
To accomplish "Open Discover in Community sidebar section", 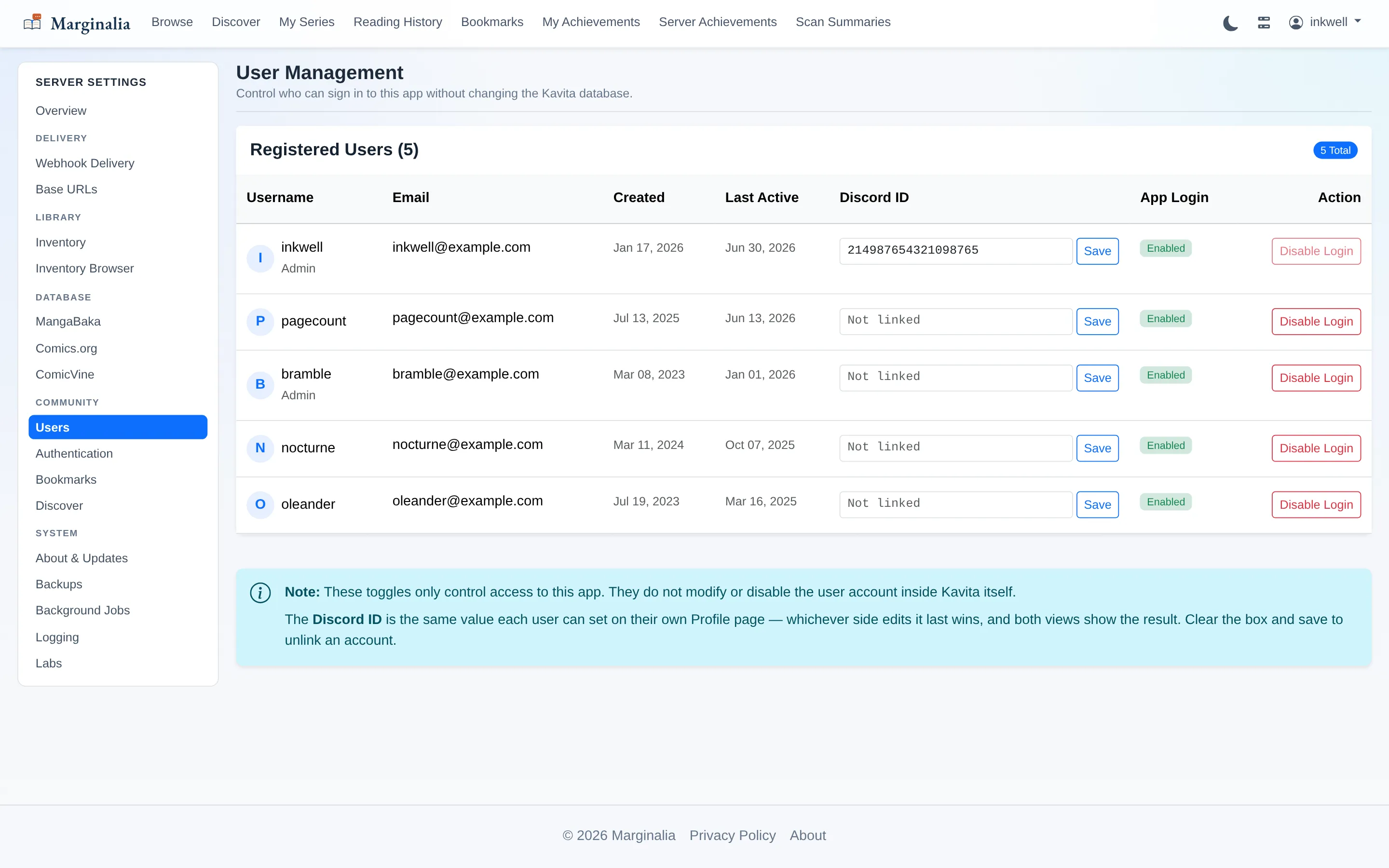I will pyautogui.click(x=118, y=506).
